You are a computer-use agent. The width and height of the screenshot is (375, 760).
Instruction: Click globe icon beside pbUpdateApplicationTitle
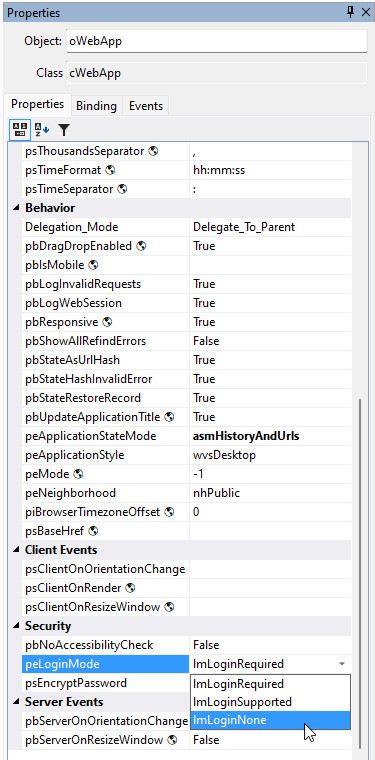coord(169,417)
